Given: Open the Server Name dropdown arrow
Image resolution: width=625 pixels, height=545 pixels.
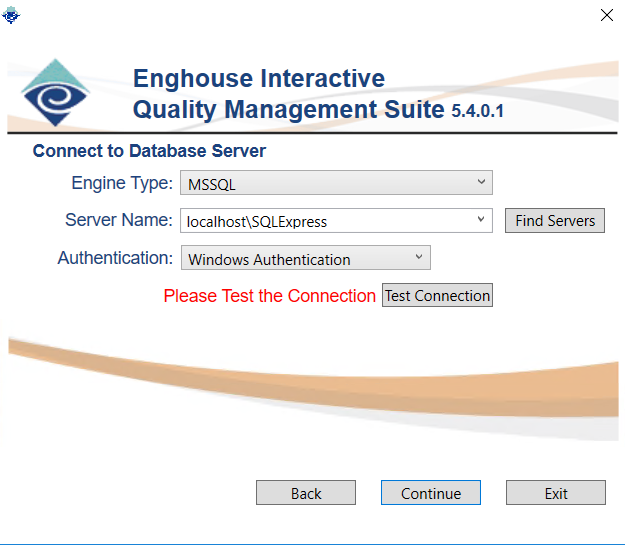Looking at the screenshot, I should pyautogui.click(x=480, y=220).
